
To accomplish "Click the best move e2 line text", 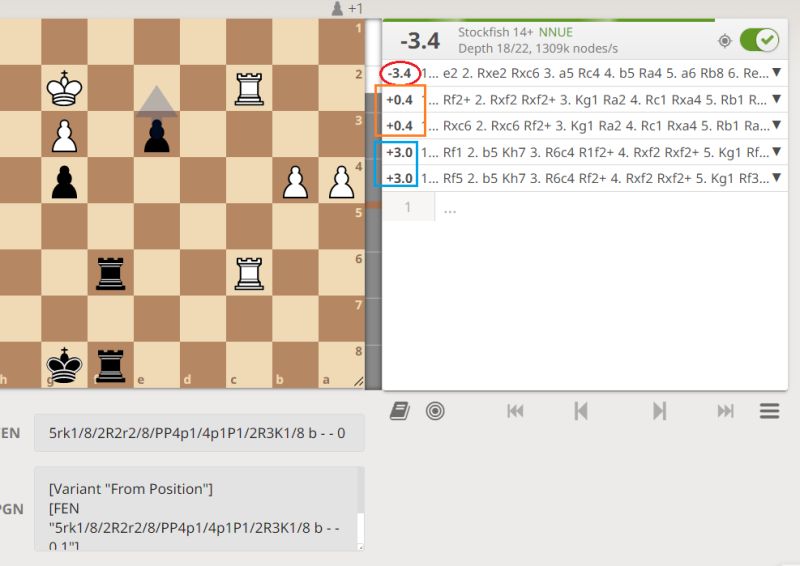I will coord(595,73).
